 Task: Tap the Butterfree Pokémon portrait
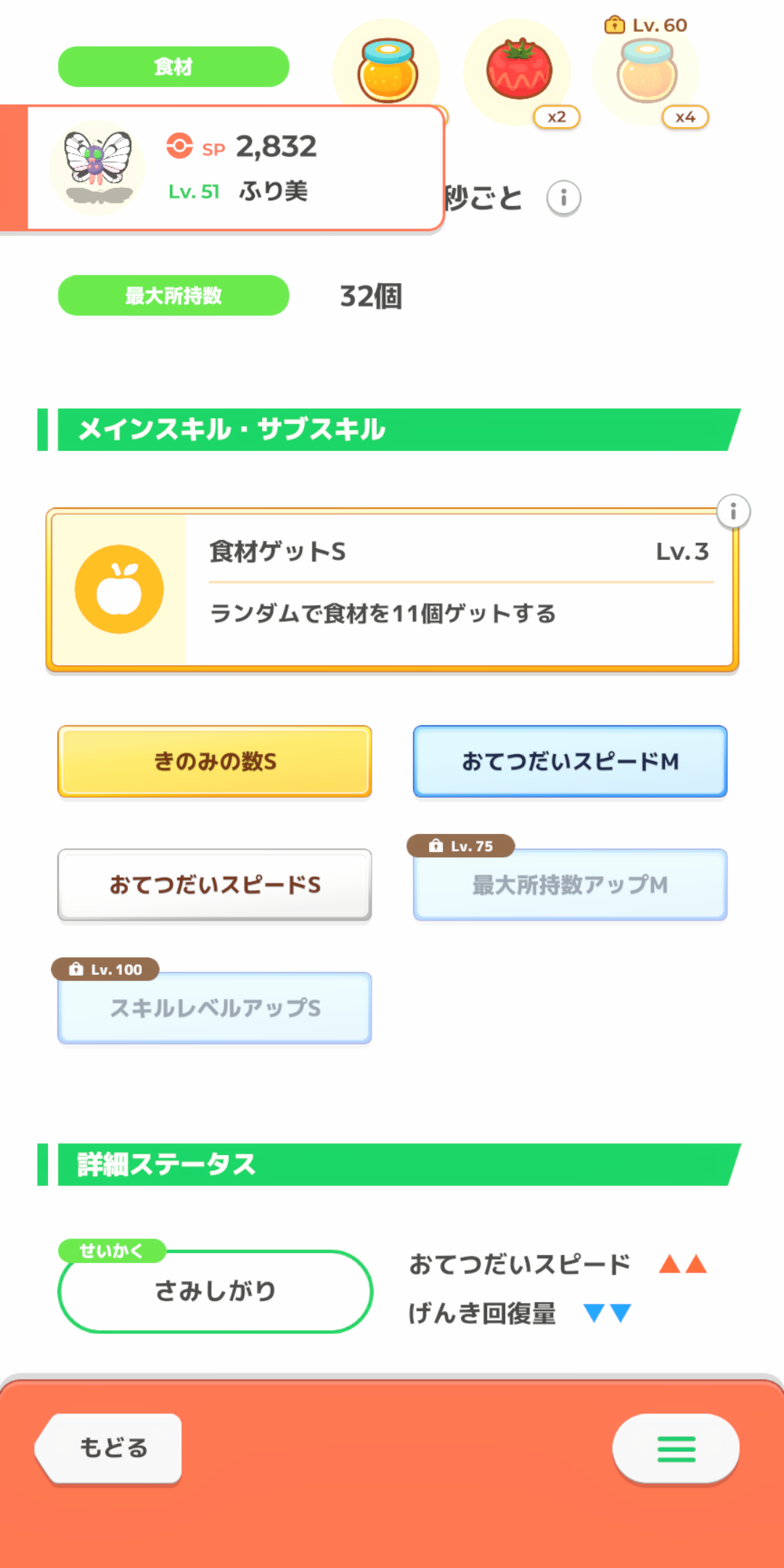(97, 167)
